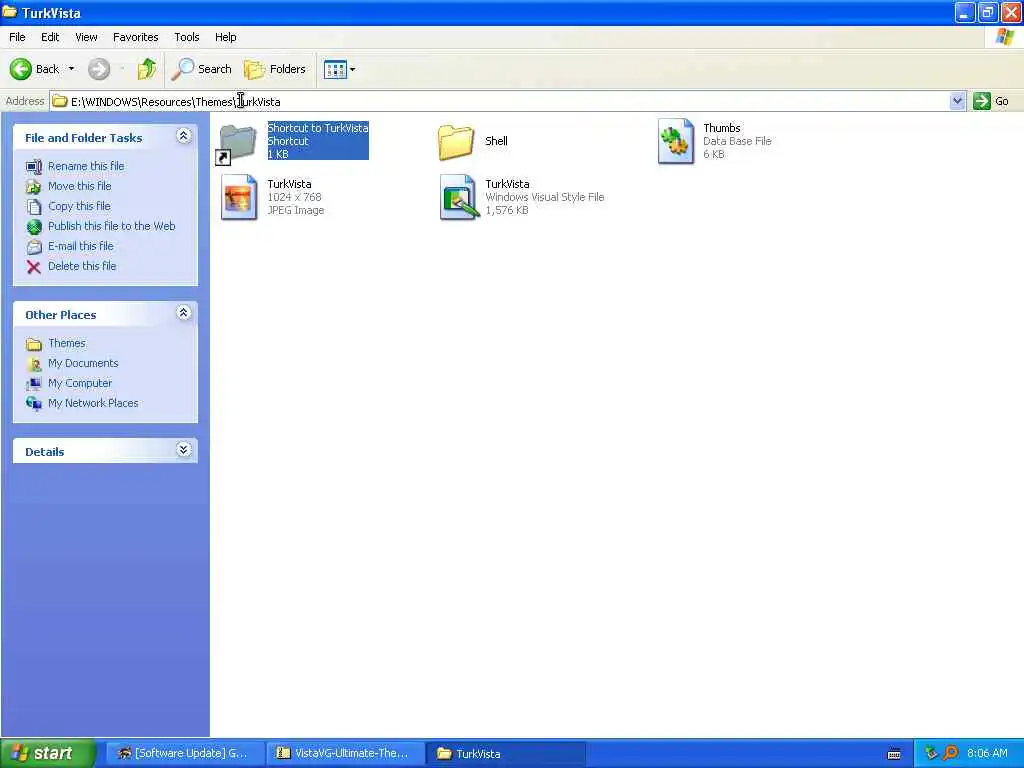
Task: Click the Shortcut to TurkVista file name
Action: click(318, 128)
